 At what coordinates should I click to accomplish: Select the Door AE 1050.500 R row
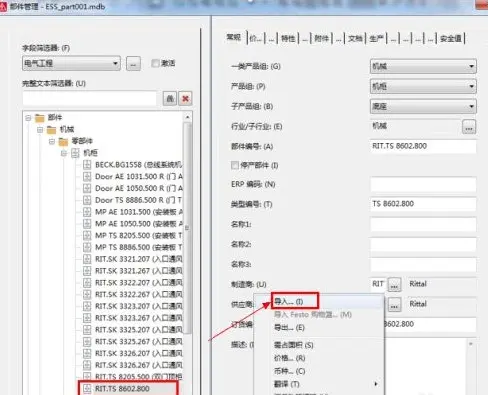tap(139, 188)
